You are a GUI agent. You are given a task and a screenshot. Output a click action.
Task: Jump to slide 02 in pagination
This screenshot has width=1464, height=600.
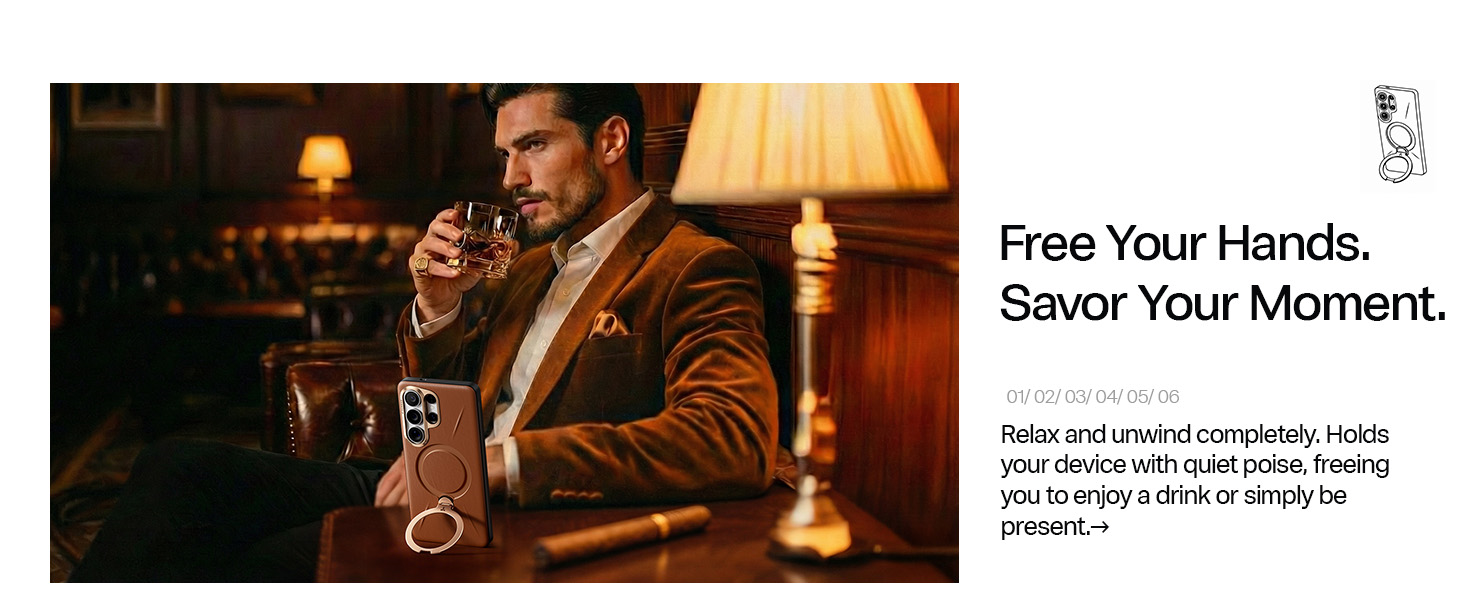(x=1047, y=397)
